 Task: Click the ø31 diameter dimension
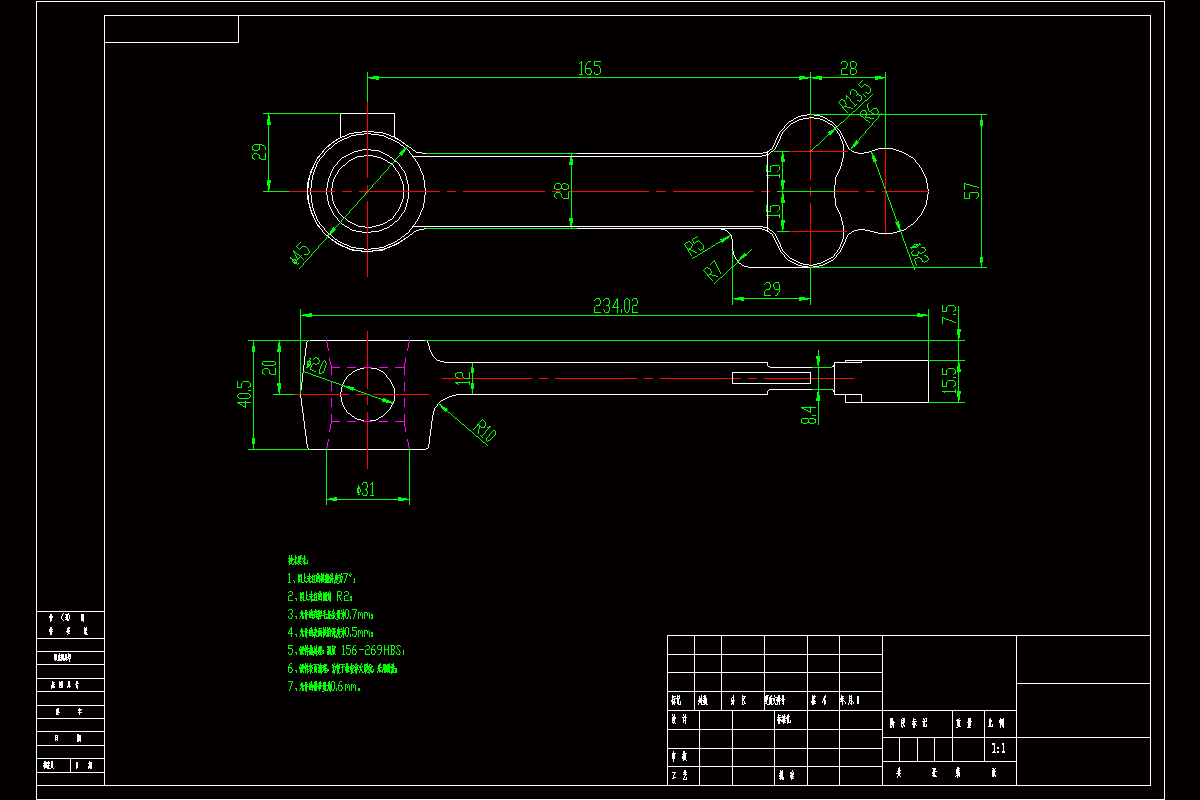[x=366, y=489]
